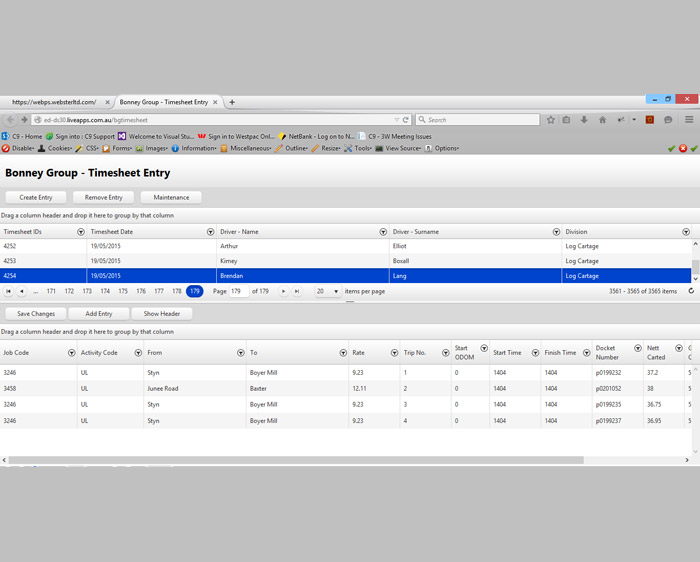Click the Create Entry button

(x=36, y=197)
